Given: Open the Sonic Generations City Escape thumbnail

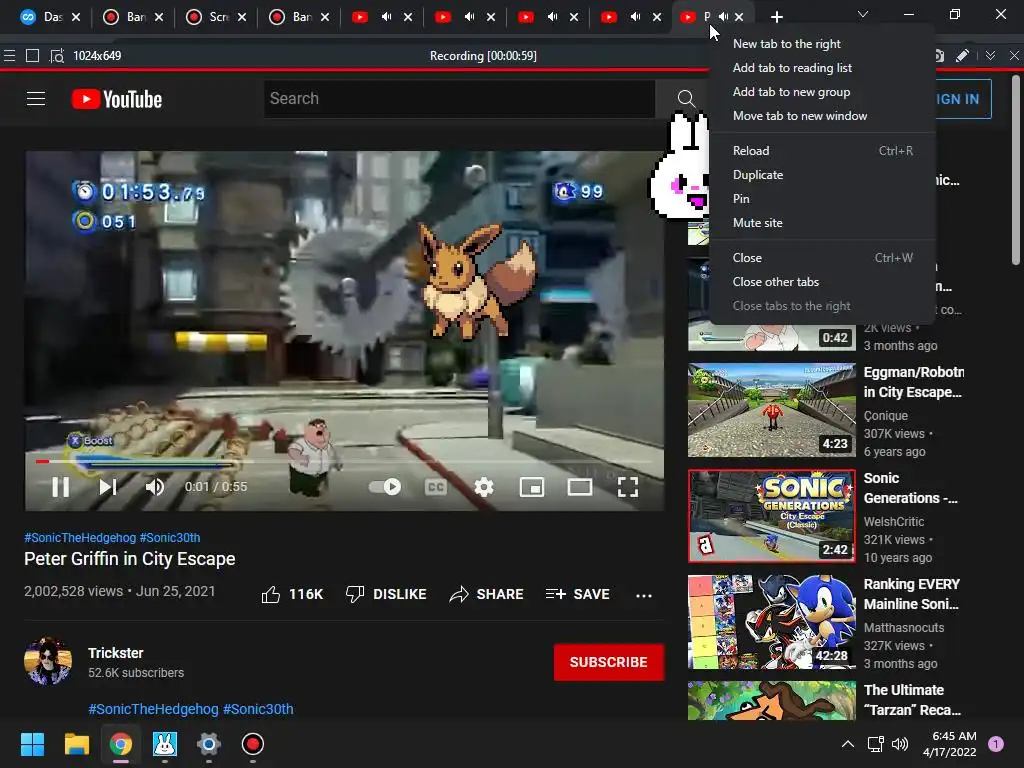Looking at the screenshot, I should [x=771, y=516].
